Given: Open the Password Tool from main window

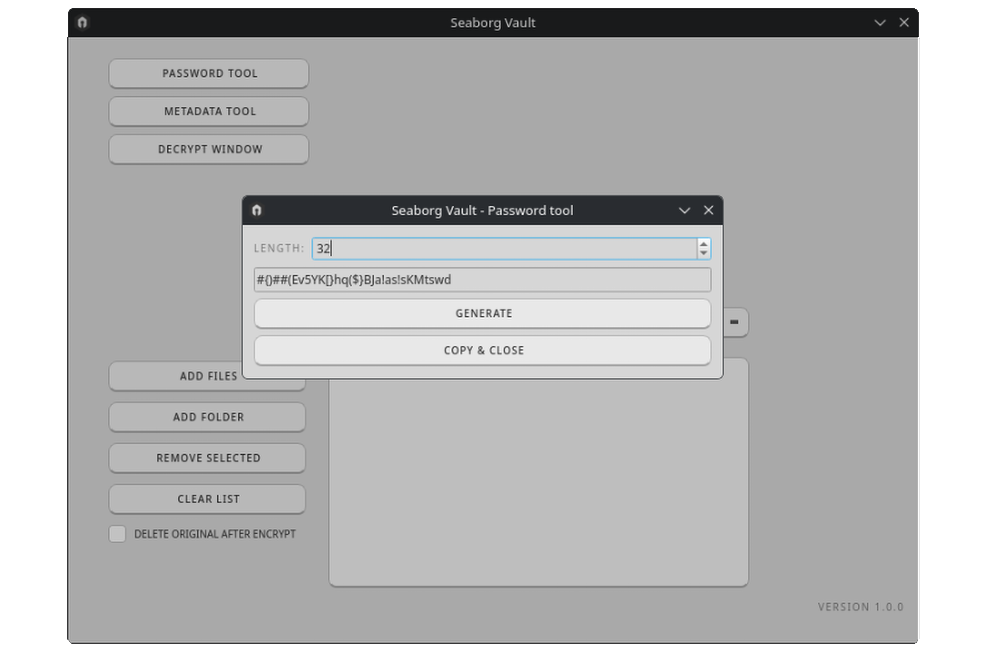Looking at the screenshot, I should tap(209, 73).
